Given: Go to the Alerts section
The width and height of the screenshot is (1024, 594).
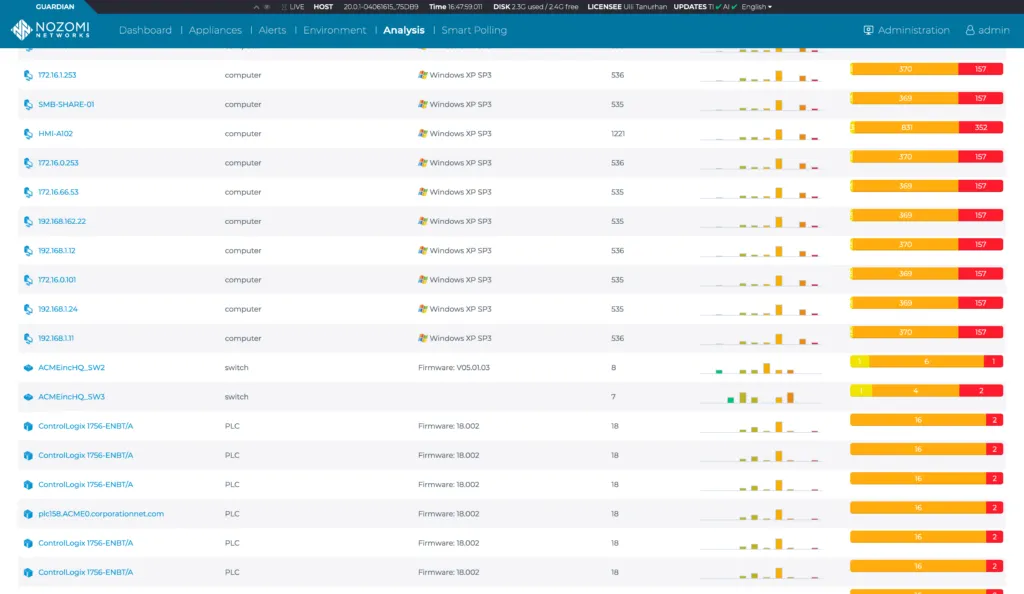Looking at the screenshot, I should point(272,30).
